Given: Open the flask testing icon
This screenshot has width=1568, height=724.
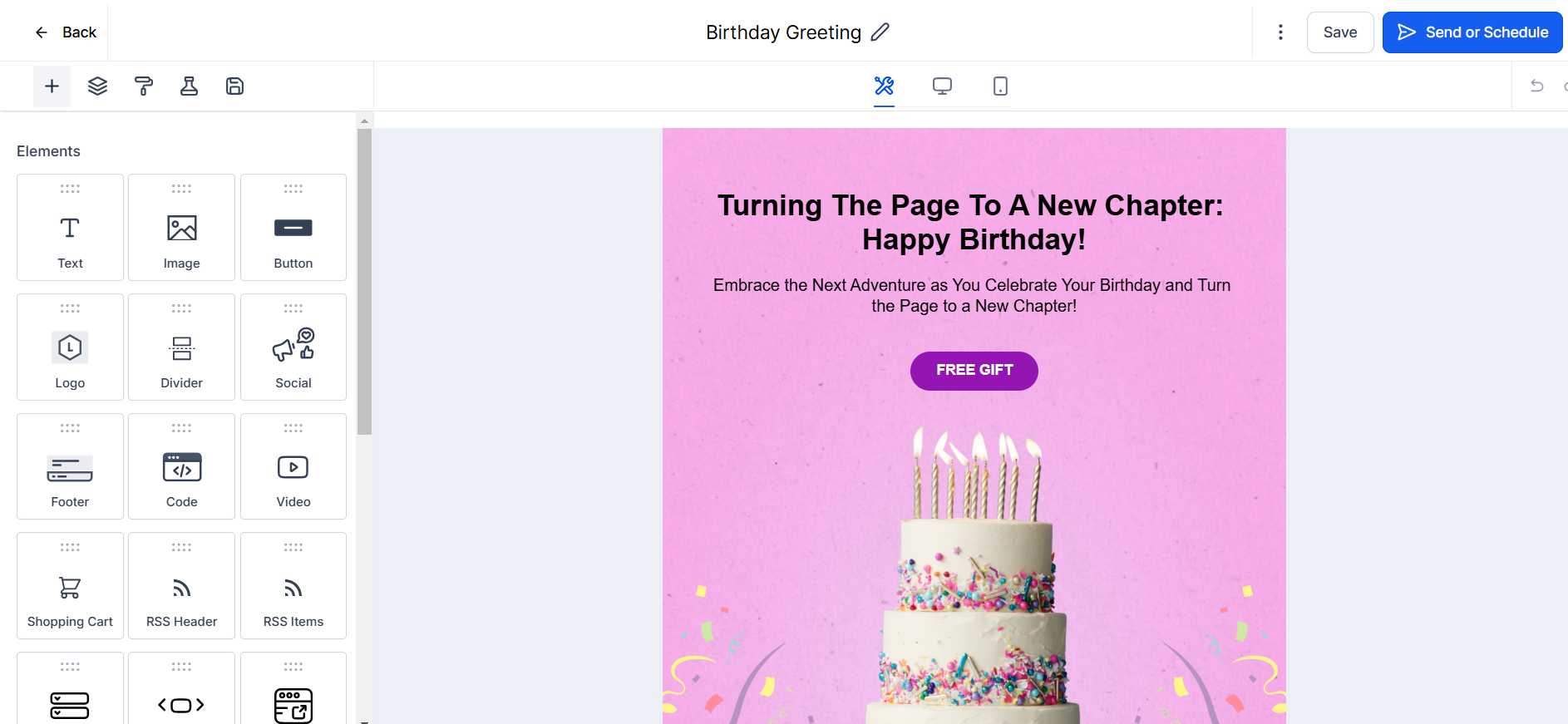Looking at the screenshot, I should pos(189,86).
